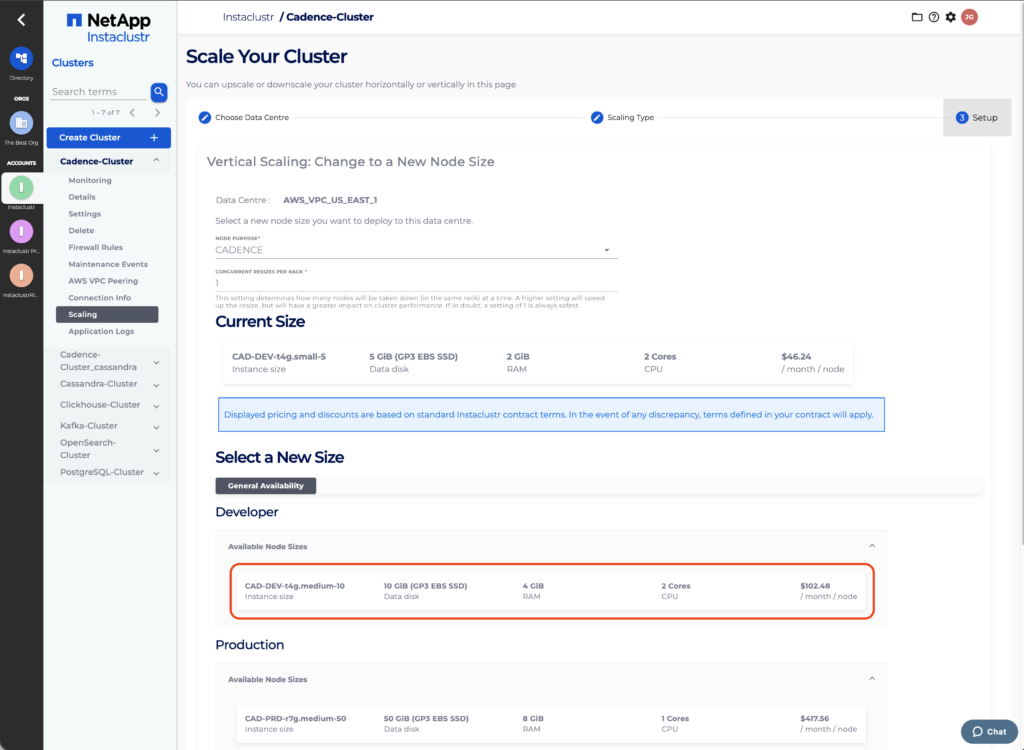Click the Create Cluster button
The height and width of the screenshot is (750, 1024).
108,138
